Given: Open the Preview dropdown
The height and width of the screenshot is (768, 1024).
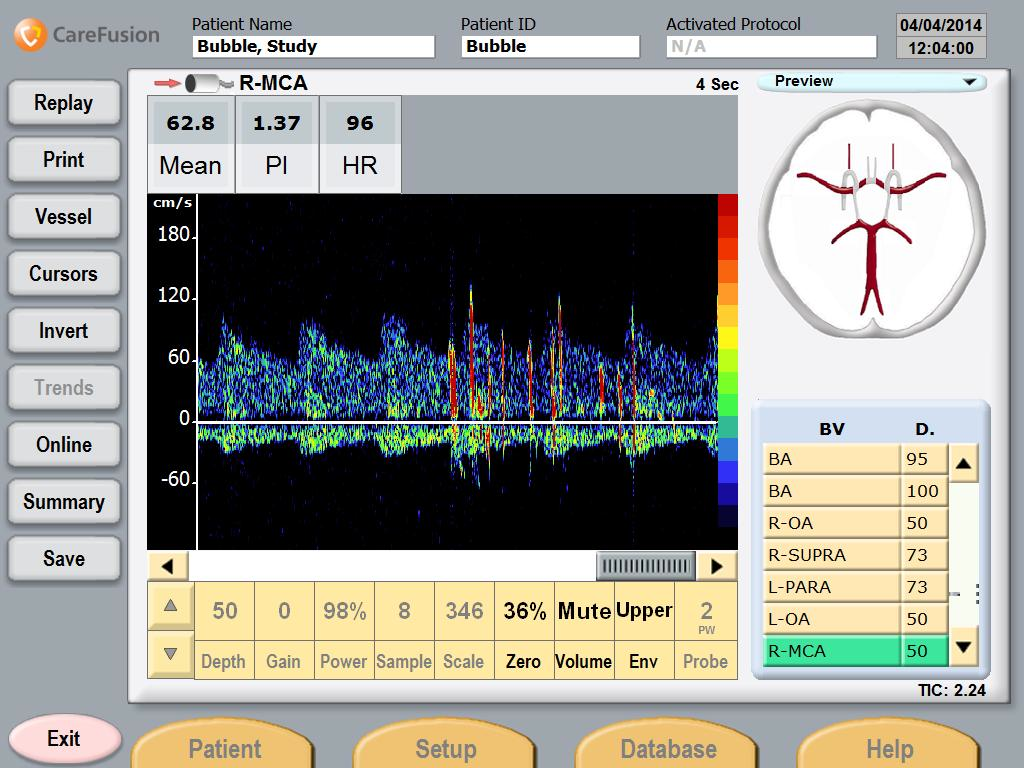Looking at the screenshot, I should (871, 82).
